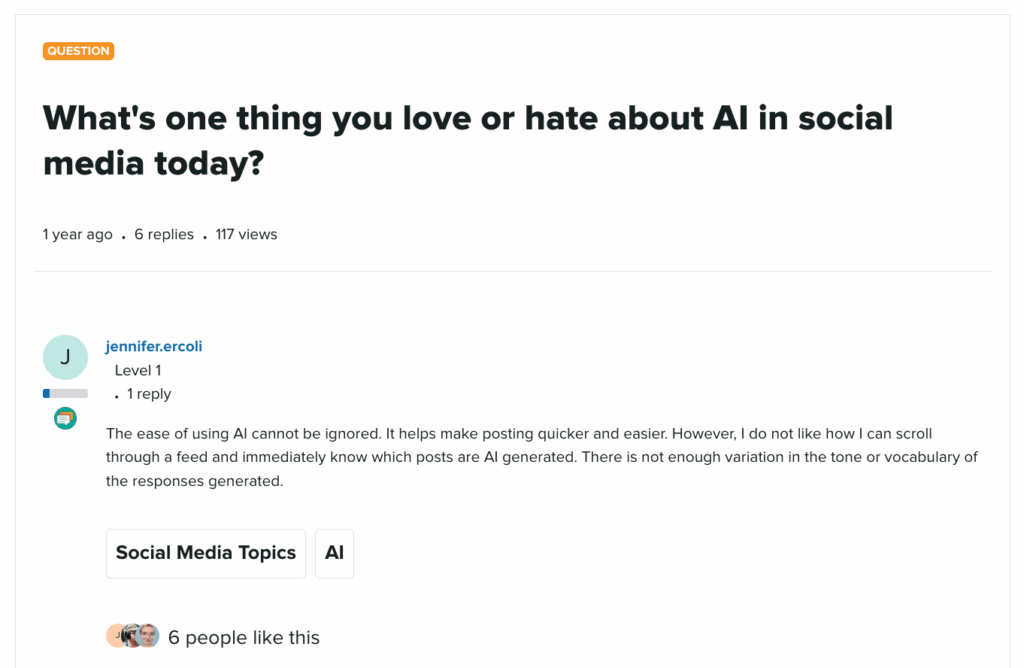Viewport: 1024px width, 668px height.
Task: Click the Level 1 badge under the username
Action: tap(137, 370)
